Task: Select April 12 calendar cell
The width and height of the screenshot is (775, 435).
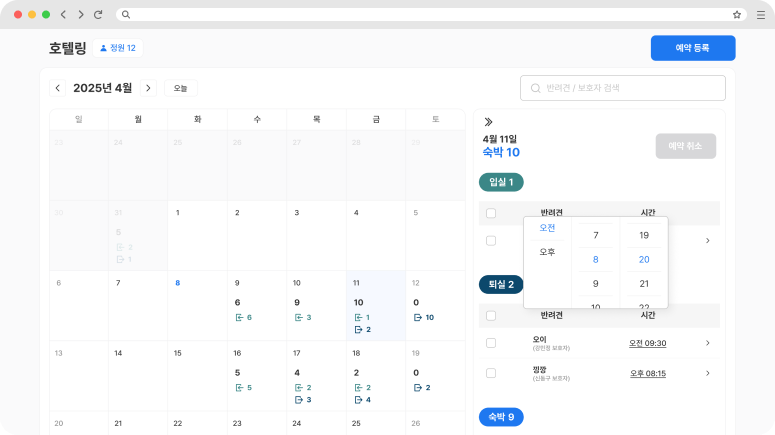Action: point(435,305)
